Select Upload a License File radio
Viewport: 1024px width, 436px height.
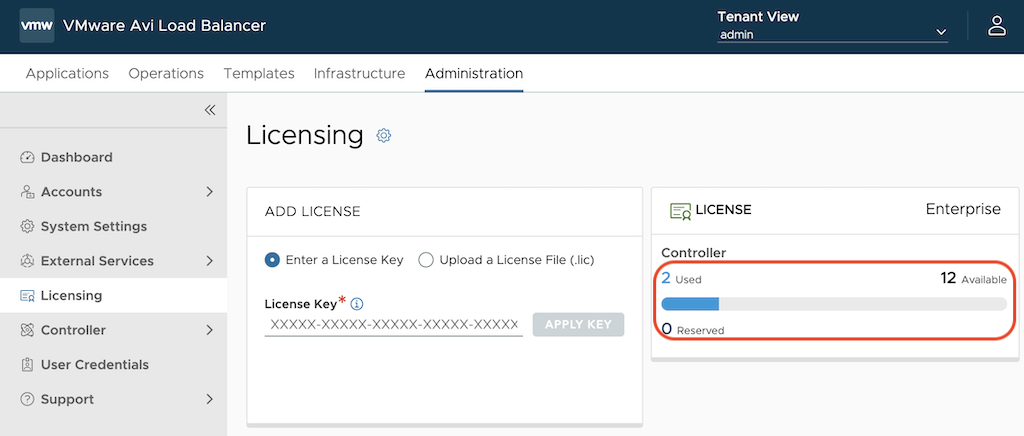(x=426, y=260)
